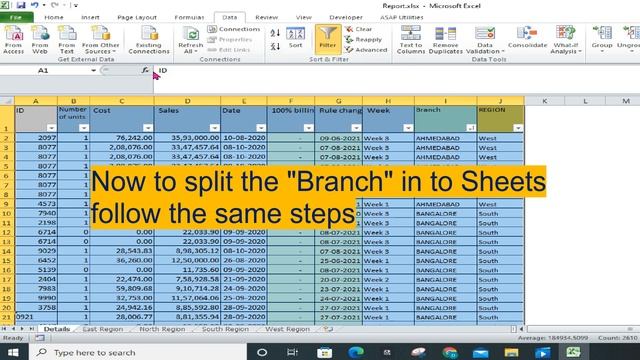Image resolution: width=640 pixels, height=360 pixels.
Task: Open What-If Analysis menu
Action: 566,40
